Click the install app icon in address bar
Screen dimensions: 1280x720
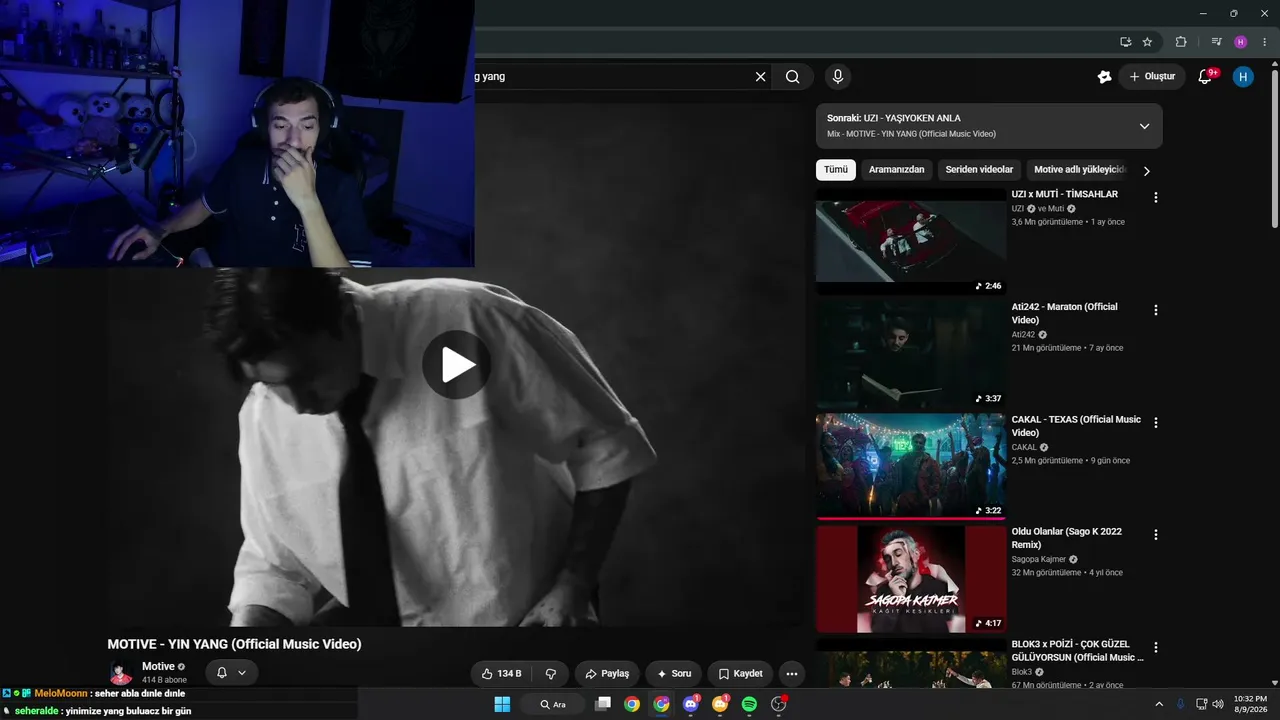pos(1125,42)
